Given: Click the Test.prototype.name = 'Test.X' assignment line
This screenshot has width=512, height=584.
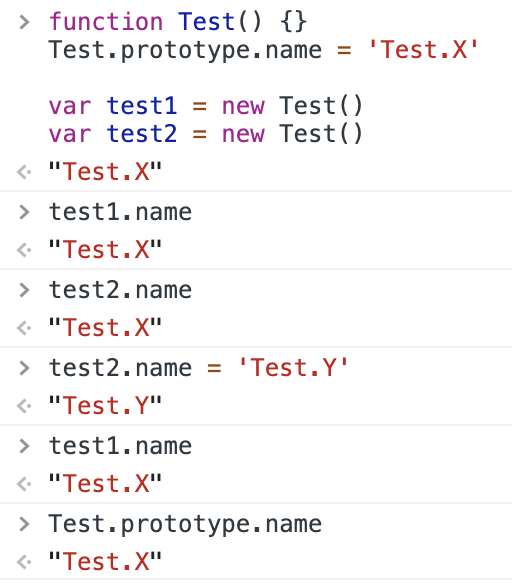Looking at the screenshot, I should pos(264,50).
